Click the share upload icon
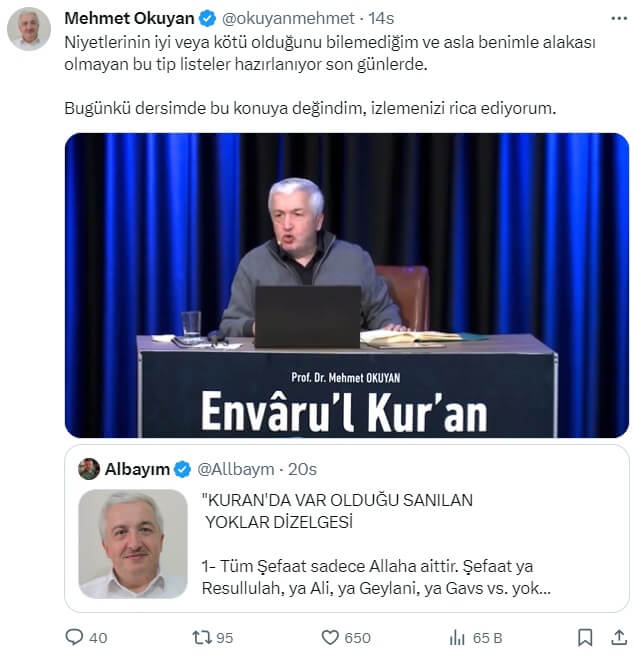The image size is (635, 654). point(619,637)
